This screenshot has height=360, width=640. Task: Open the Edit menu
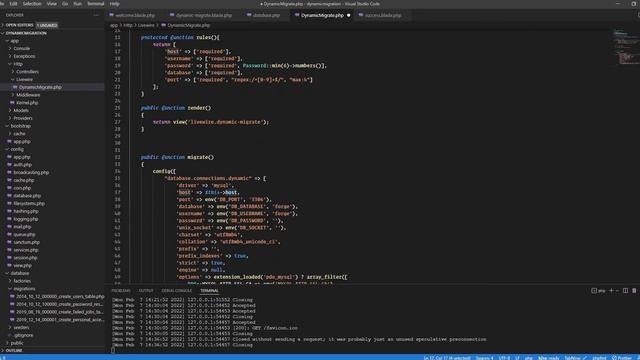tap(13, 4)
